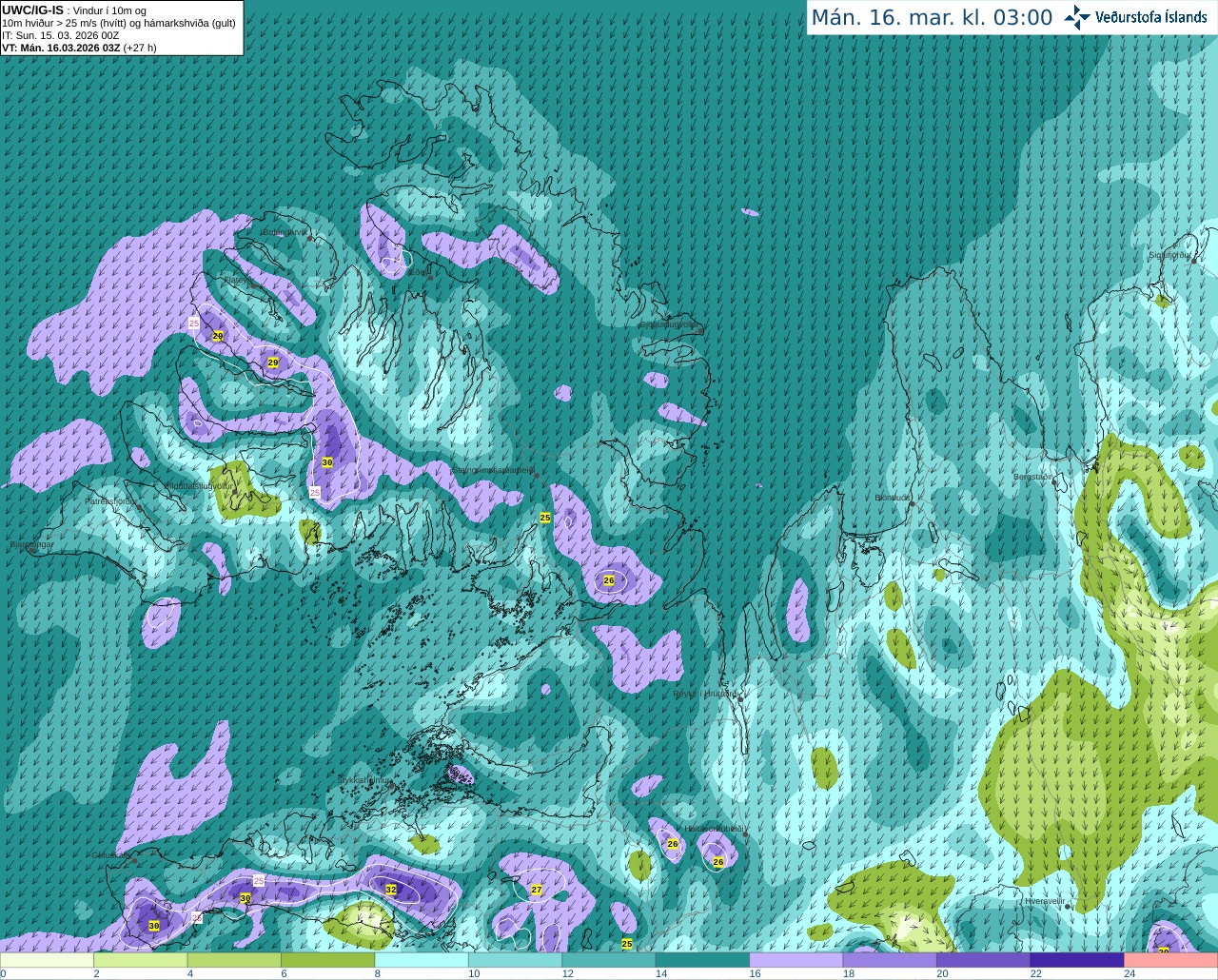Click the Stykkishólmur station label
This screenshot has width=1218, height=980.
click(x=365, y=779)
